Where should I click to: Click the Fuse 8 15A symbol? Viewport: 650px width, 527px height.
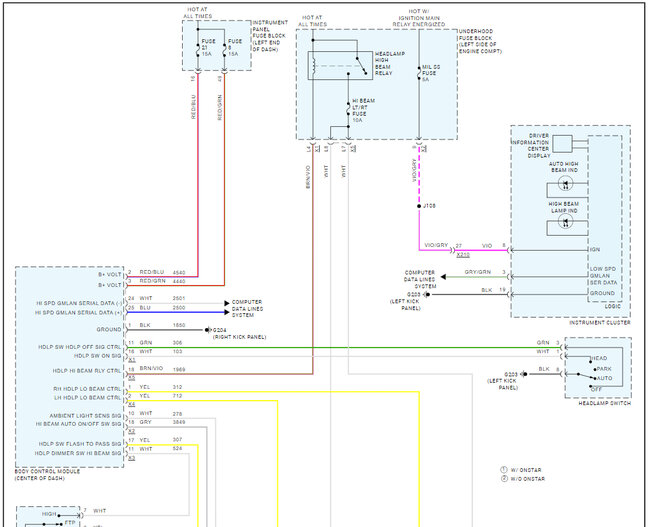tap(225, 50)
